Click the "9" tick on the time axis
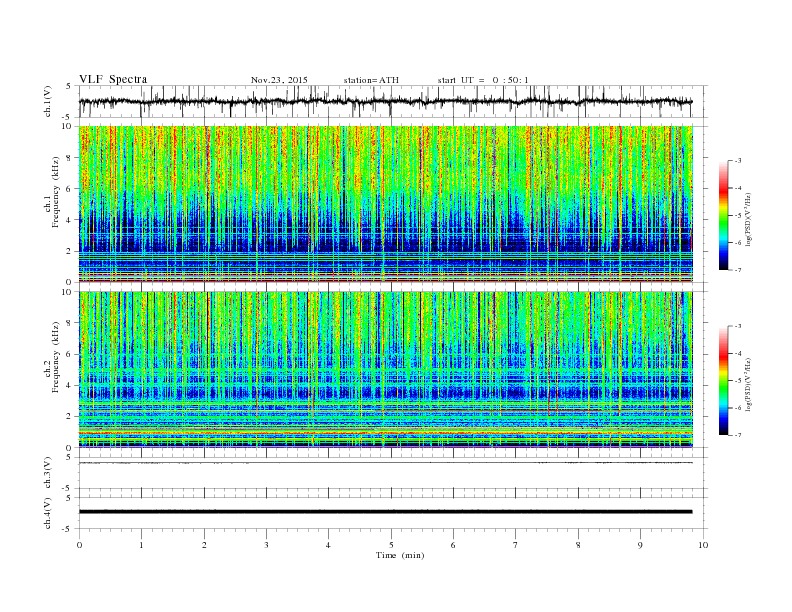The height and width of the screenshot is (612, 792). (x=640, y=545)
